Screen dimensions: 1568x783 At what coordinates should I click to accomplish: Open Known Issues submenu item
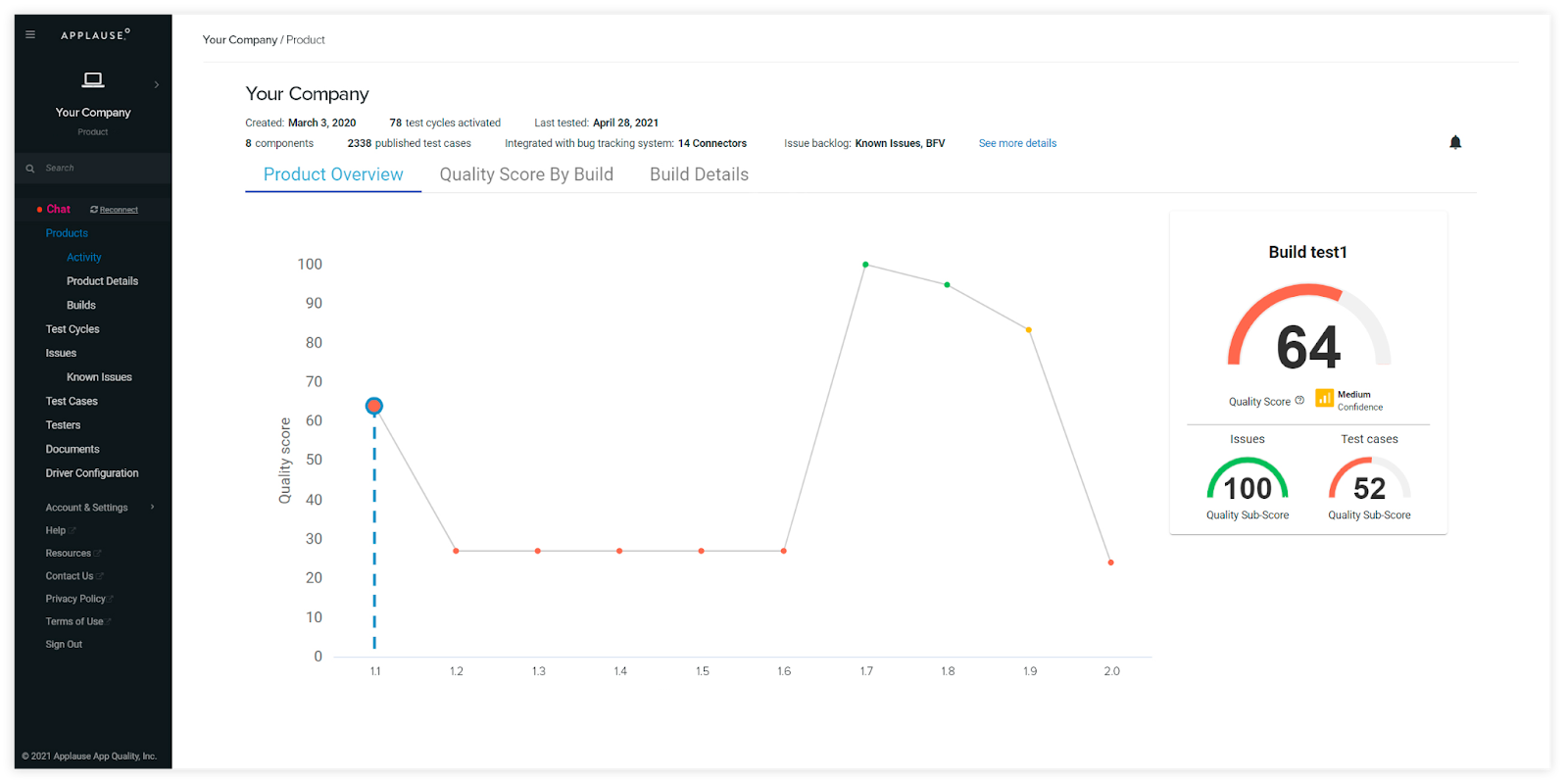[99, 377]
